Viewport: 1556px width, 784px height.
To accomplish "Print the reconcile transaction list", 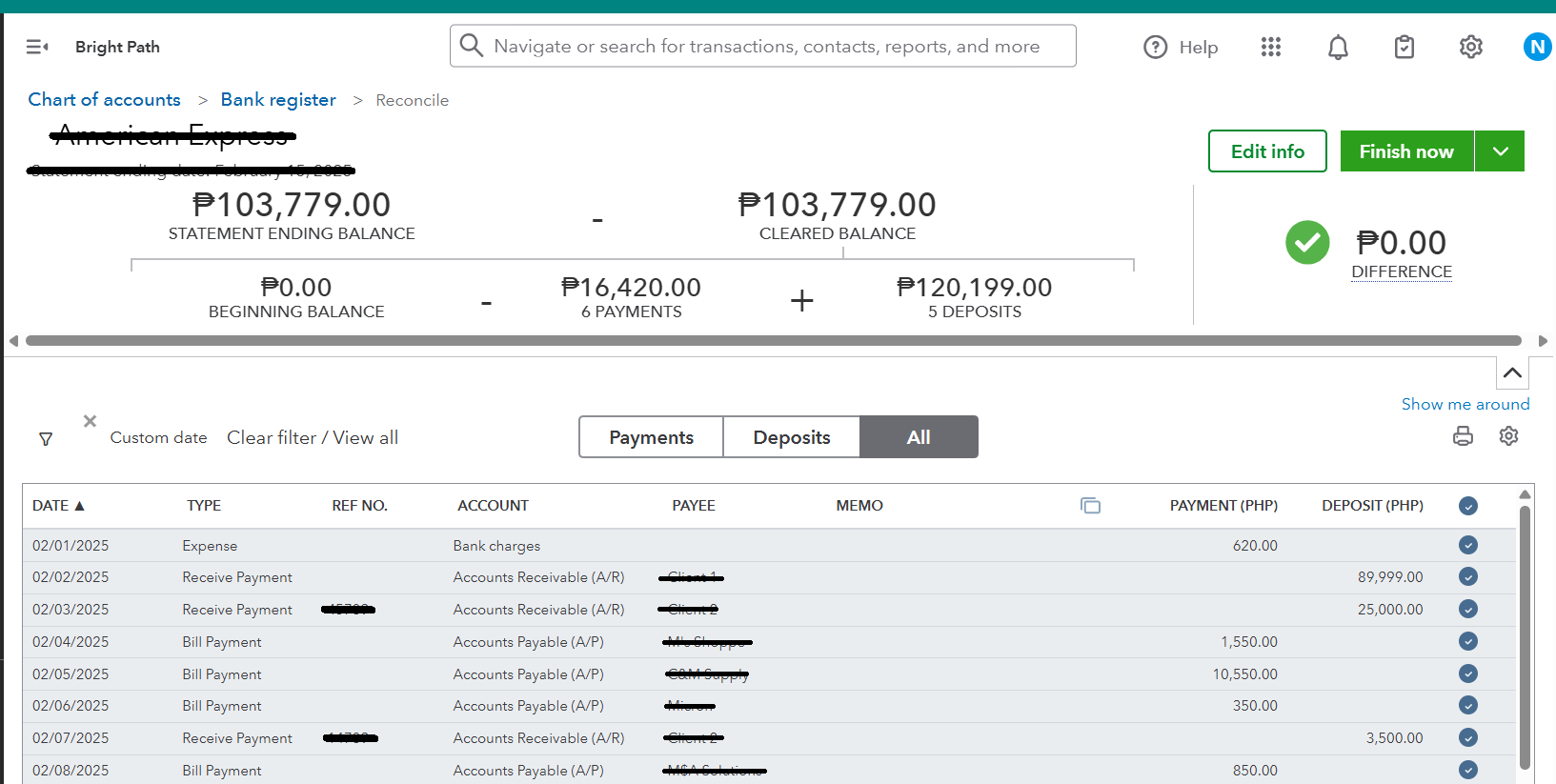I will coord(1463,436).
